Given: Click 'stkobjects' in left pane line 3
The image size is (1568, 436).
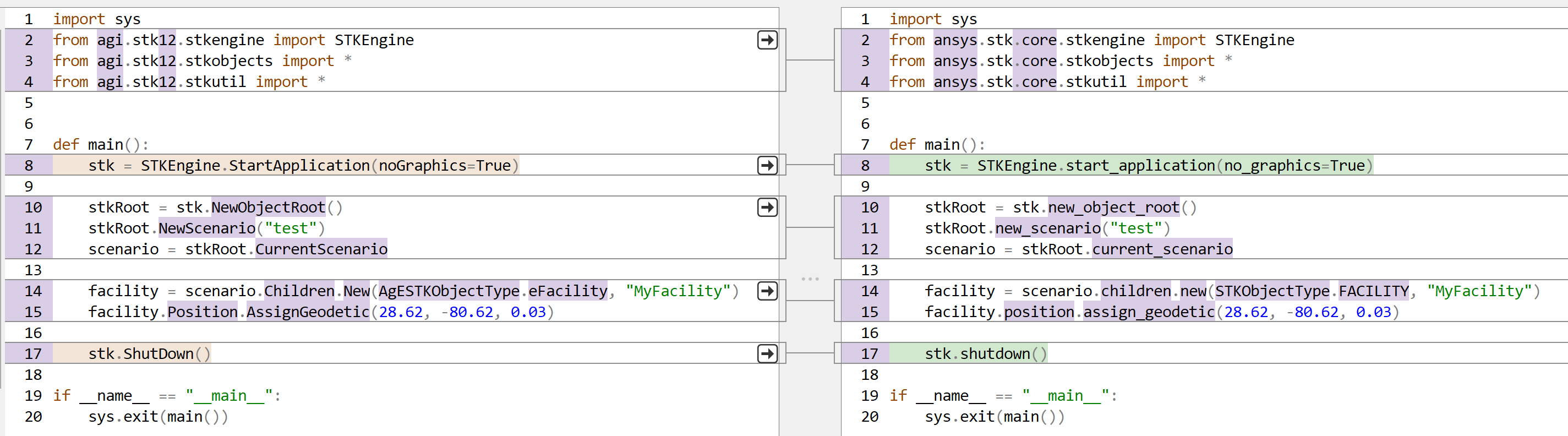Looking at the screenshot, I should (229, 61).
